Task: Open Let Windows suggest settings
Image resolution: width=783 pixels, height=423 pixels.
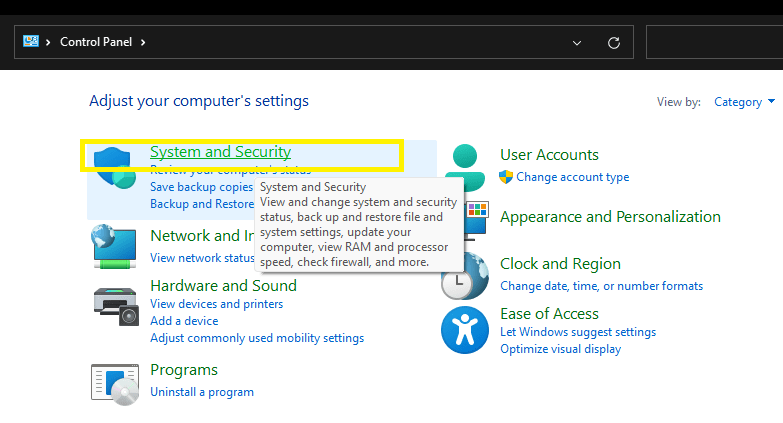Action: (x=578, y=332)
